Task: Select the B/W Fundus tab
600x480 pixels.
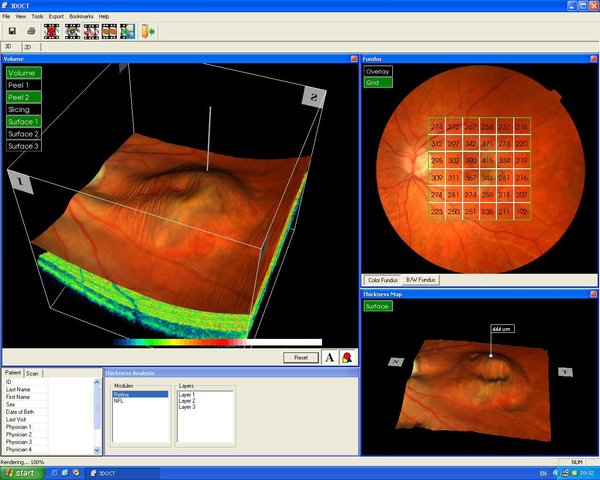Action: click(x=421, y=280)
